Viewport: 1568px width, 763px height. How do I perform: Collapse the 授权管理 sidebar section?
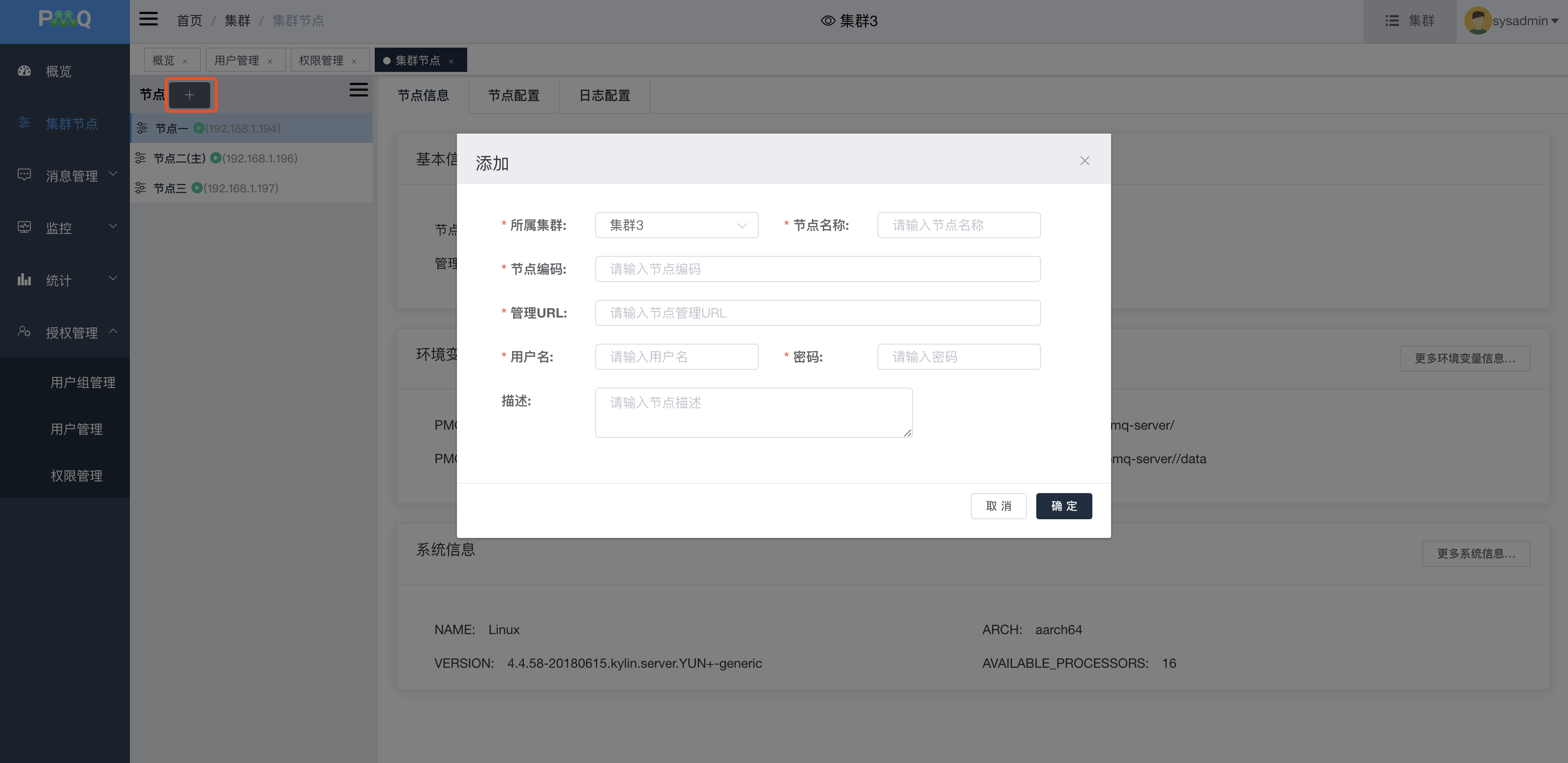pos(72,332)
